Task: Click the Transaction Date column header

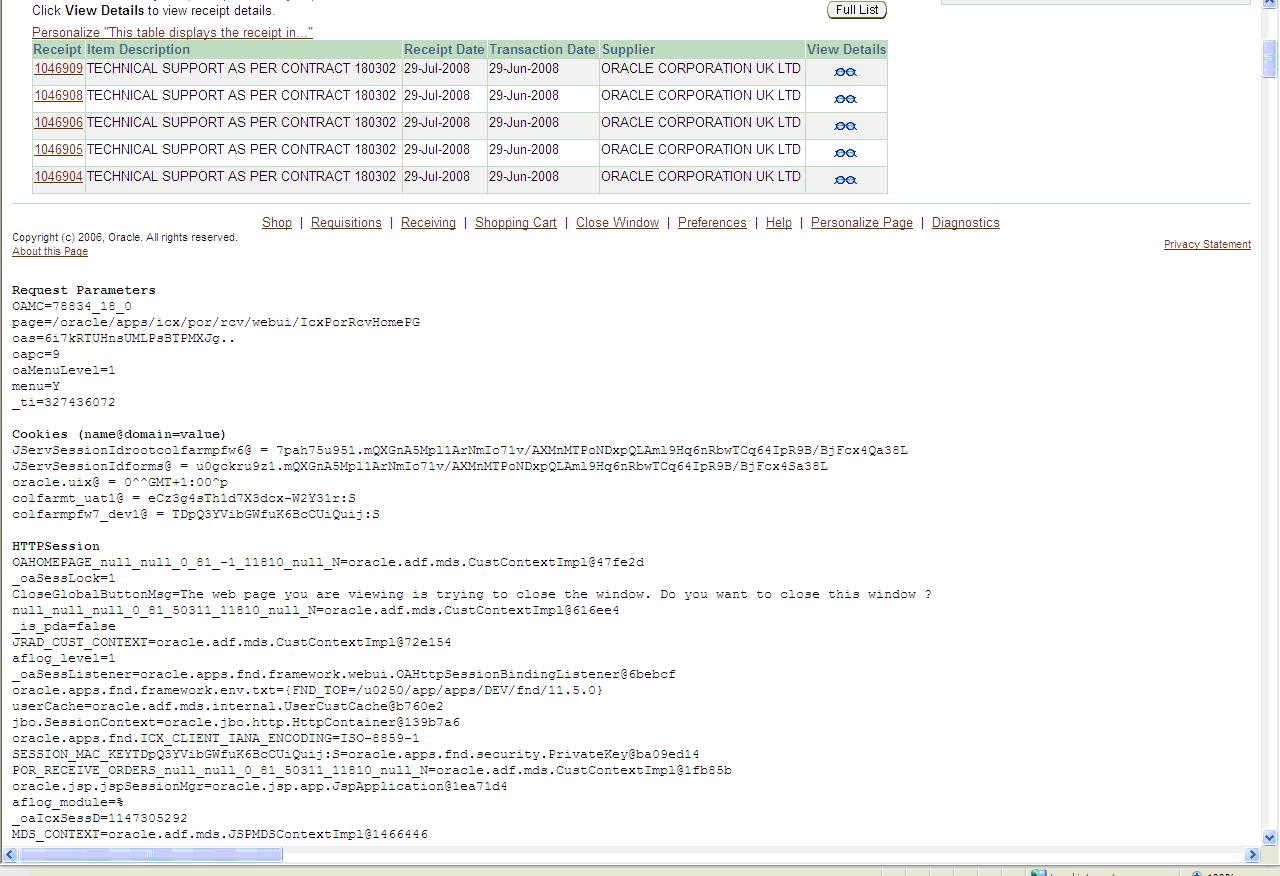Action: click(x=542, y=49)
